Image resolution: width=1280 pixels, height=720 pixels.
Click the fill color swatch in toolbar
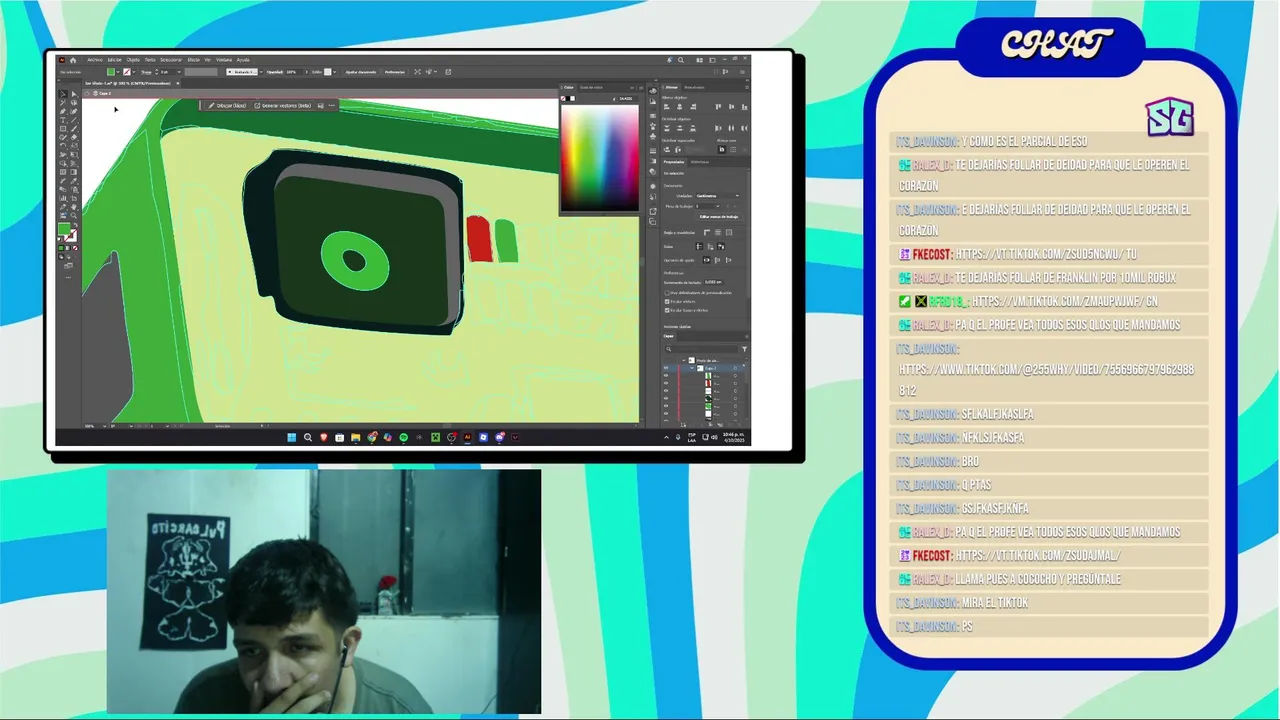point(64,229)
